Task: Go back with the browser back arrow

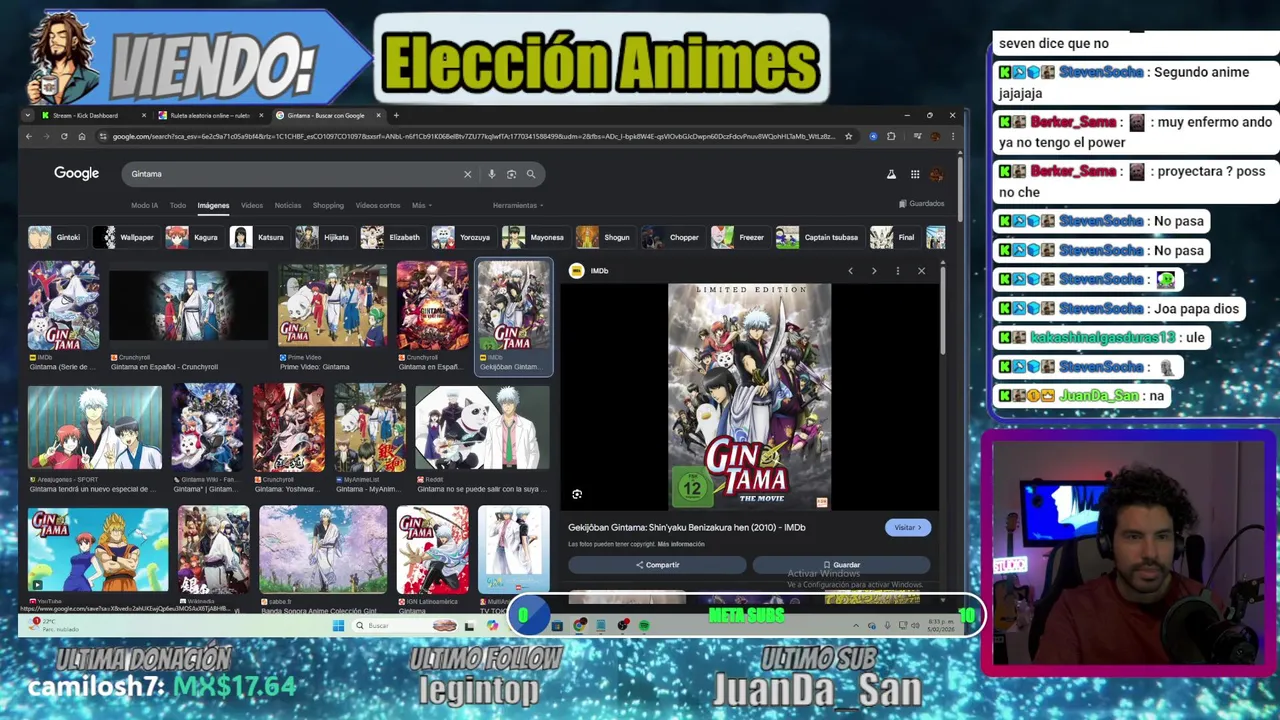Action: [x=29, y=136]
